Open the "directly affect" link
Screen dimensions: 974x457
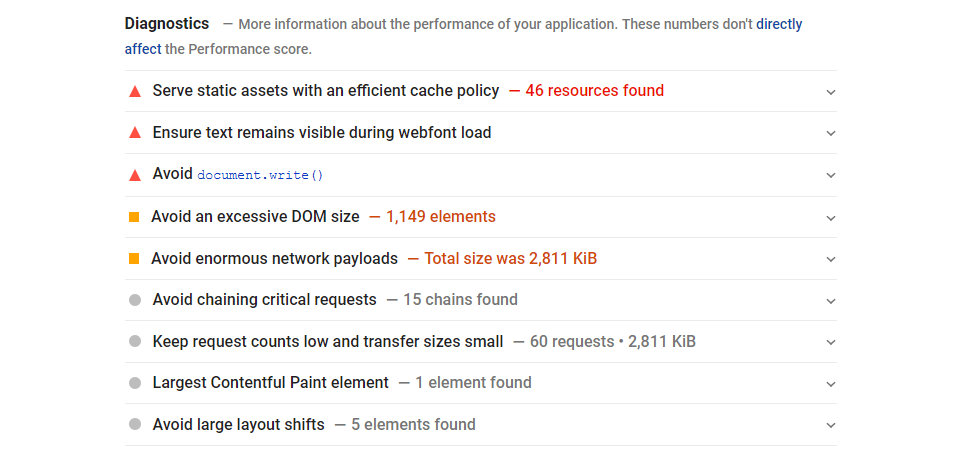[778, 24]
